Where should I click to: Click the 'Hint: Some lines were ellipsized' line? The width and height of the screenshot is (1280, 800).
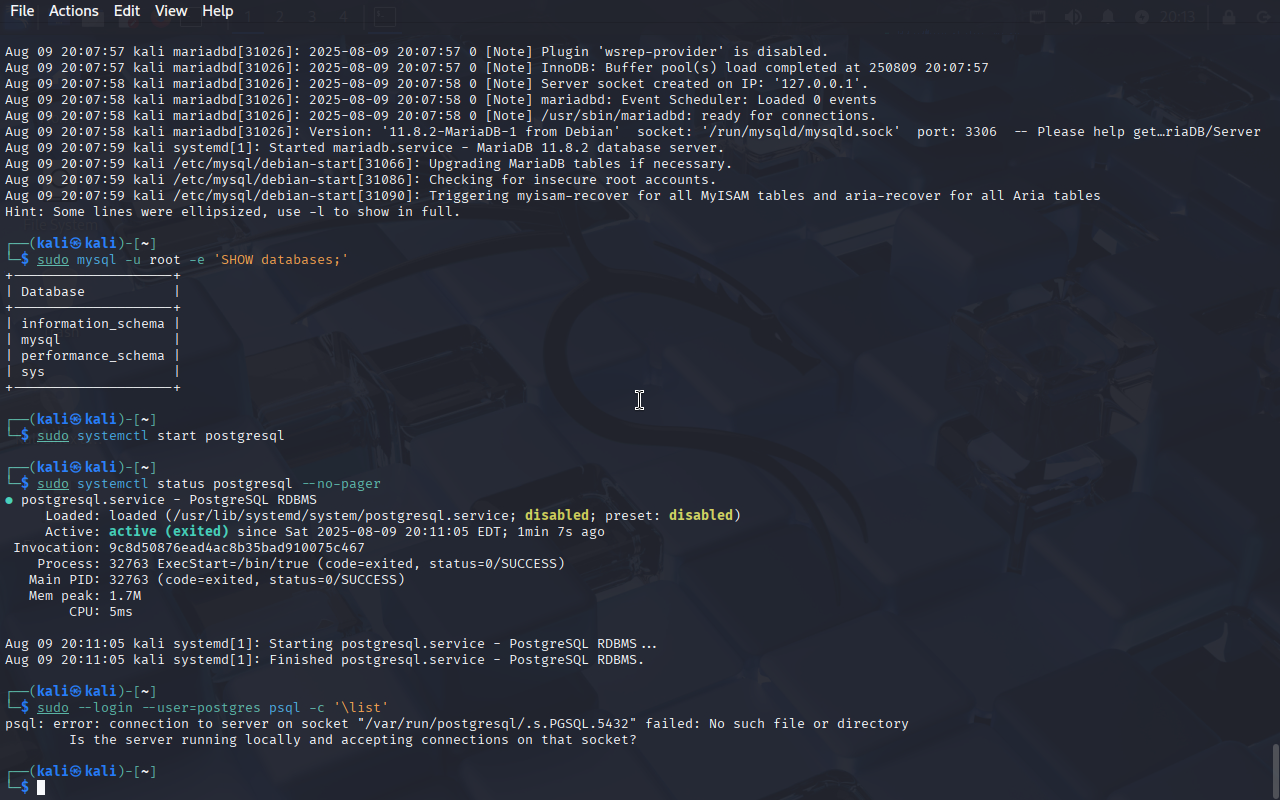(x=233, y=212)
